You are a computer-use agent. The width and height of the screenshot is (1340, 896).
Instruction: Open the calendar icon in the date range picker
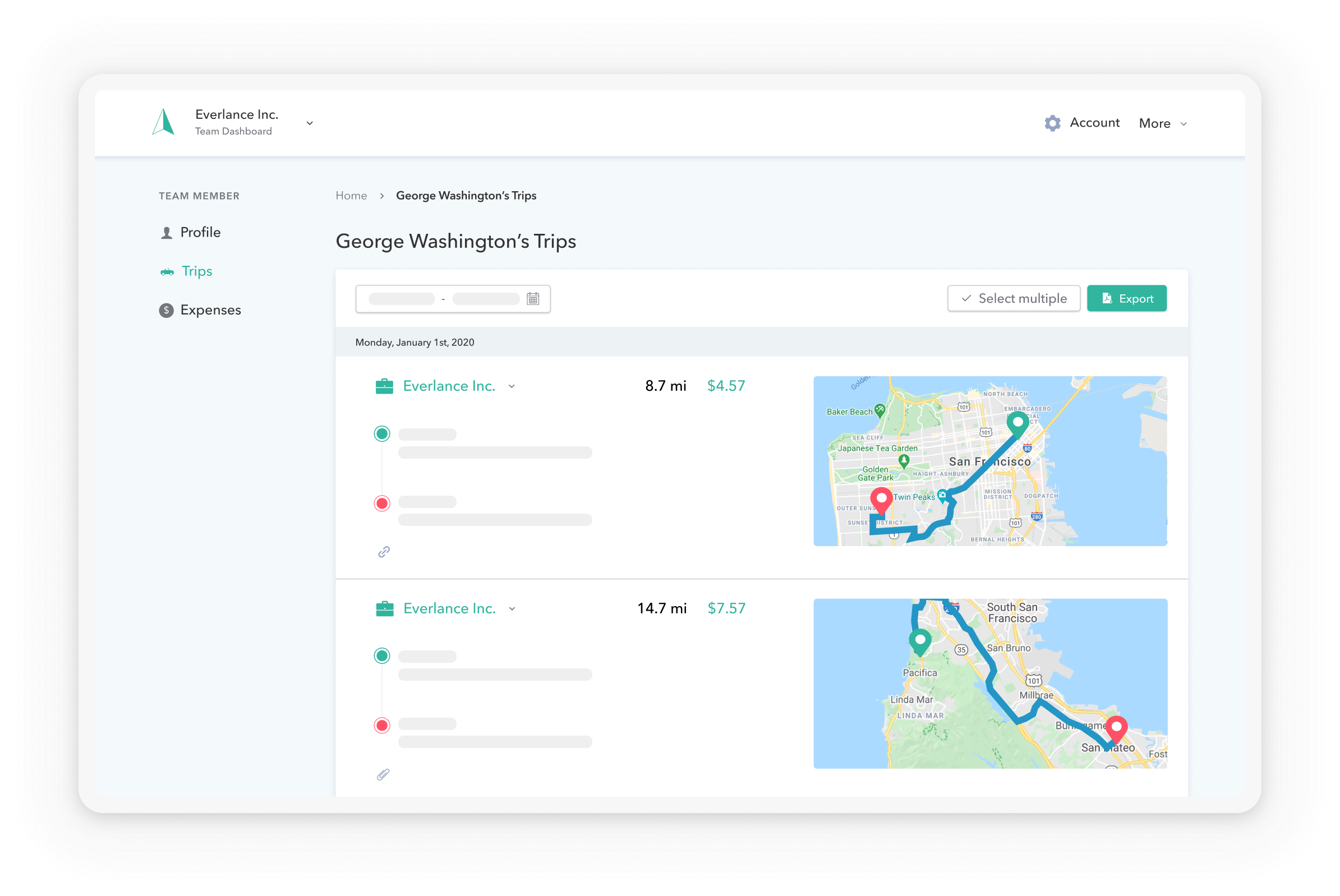click(533, 298)
